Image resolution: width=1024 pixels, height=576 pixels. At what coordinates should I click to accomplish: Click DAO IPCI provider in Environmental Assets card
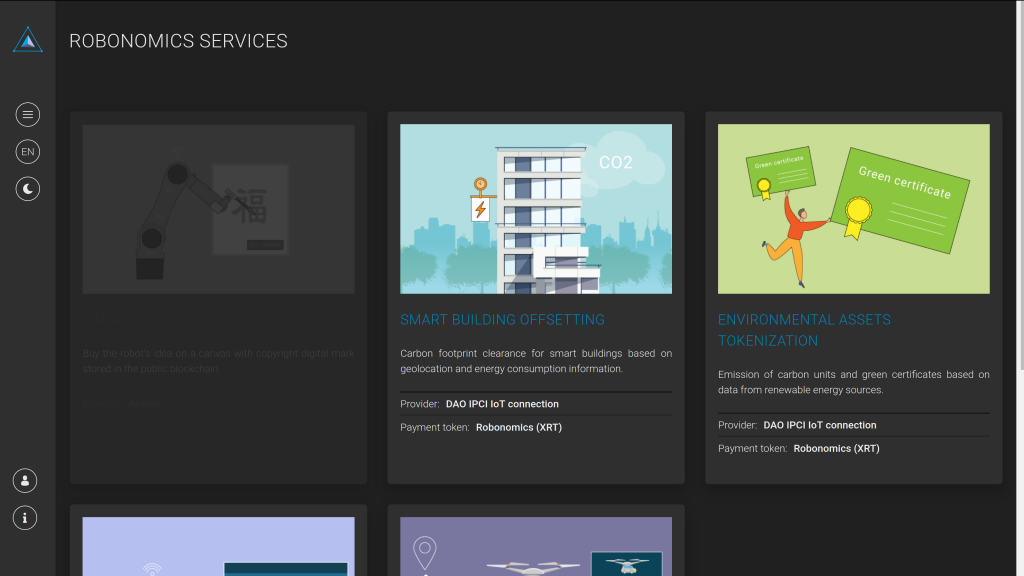[820, 424]
